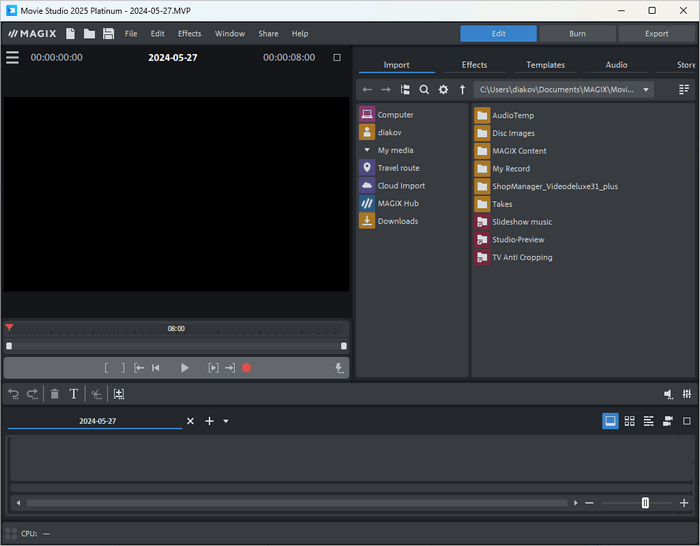Click the Export button
Screen dimensions: 700x546
(656, 34)
